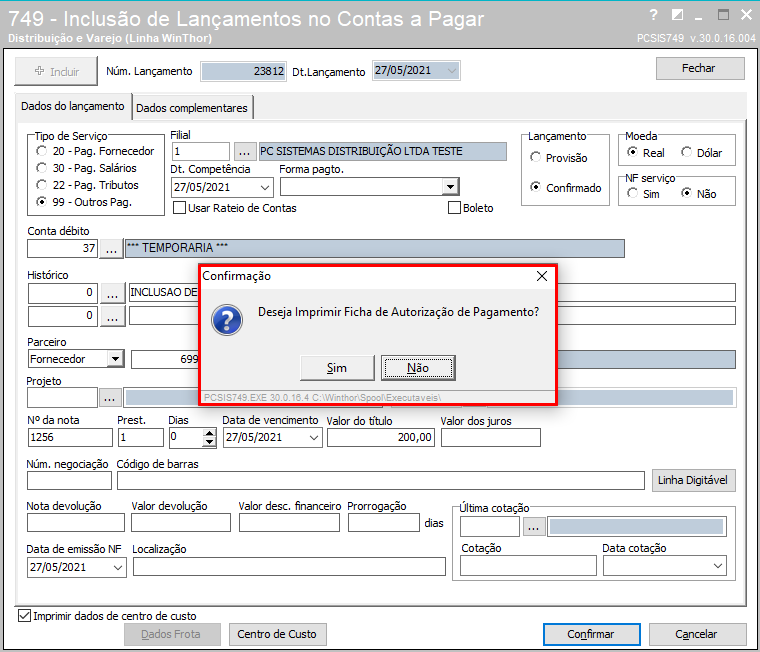This screenshot has width=760, height=652.
Task: Toggle Imprimir dados de centro de custo
Action: (x=24, y=616)
